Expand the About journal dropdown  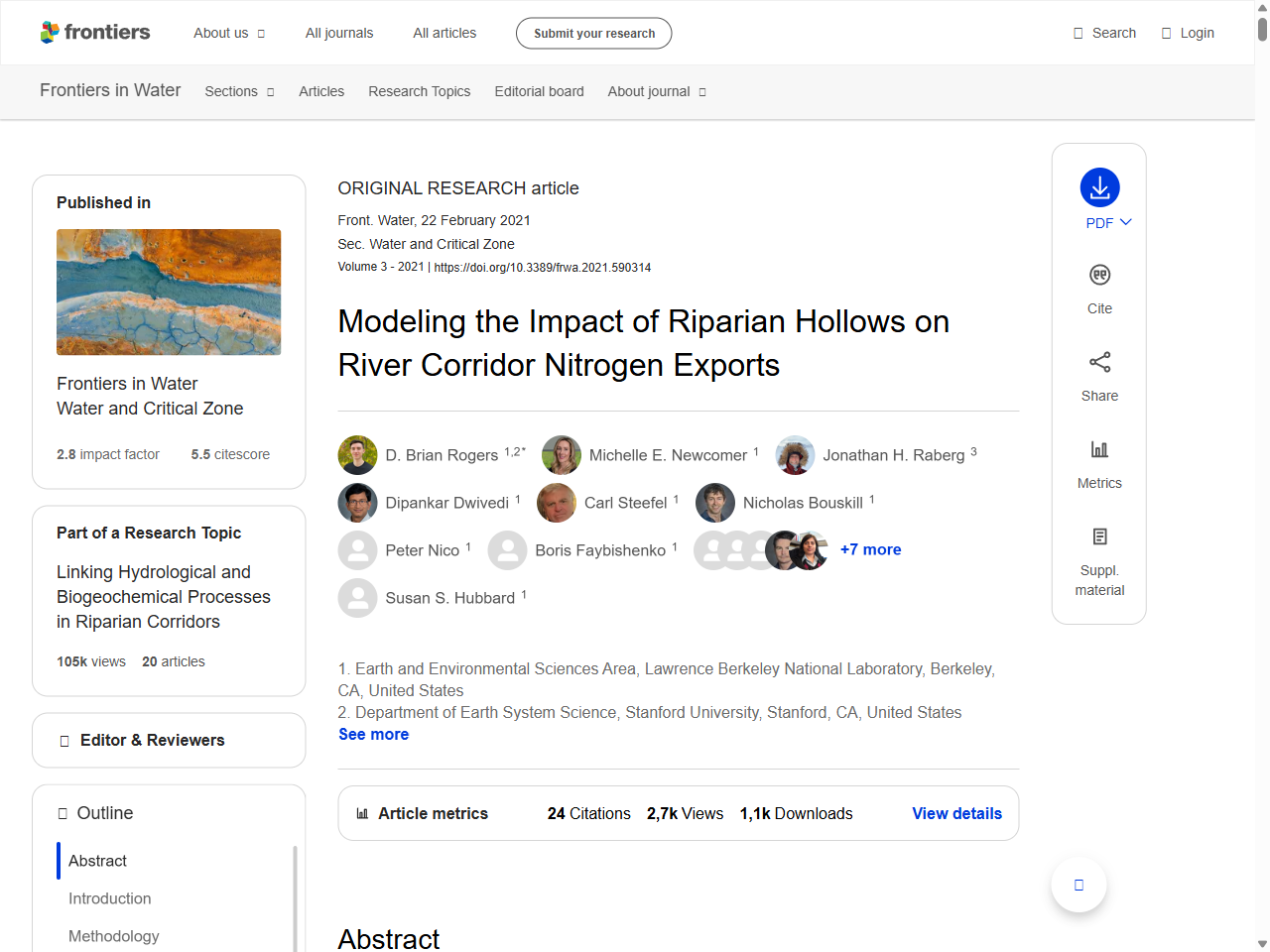tap(657, 91)
